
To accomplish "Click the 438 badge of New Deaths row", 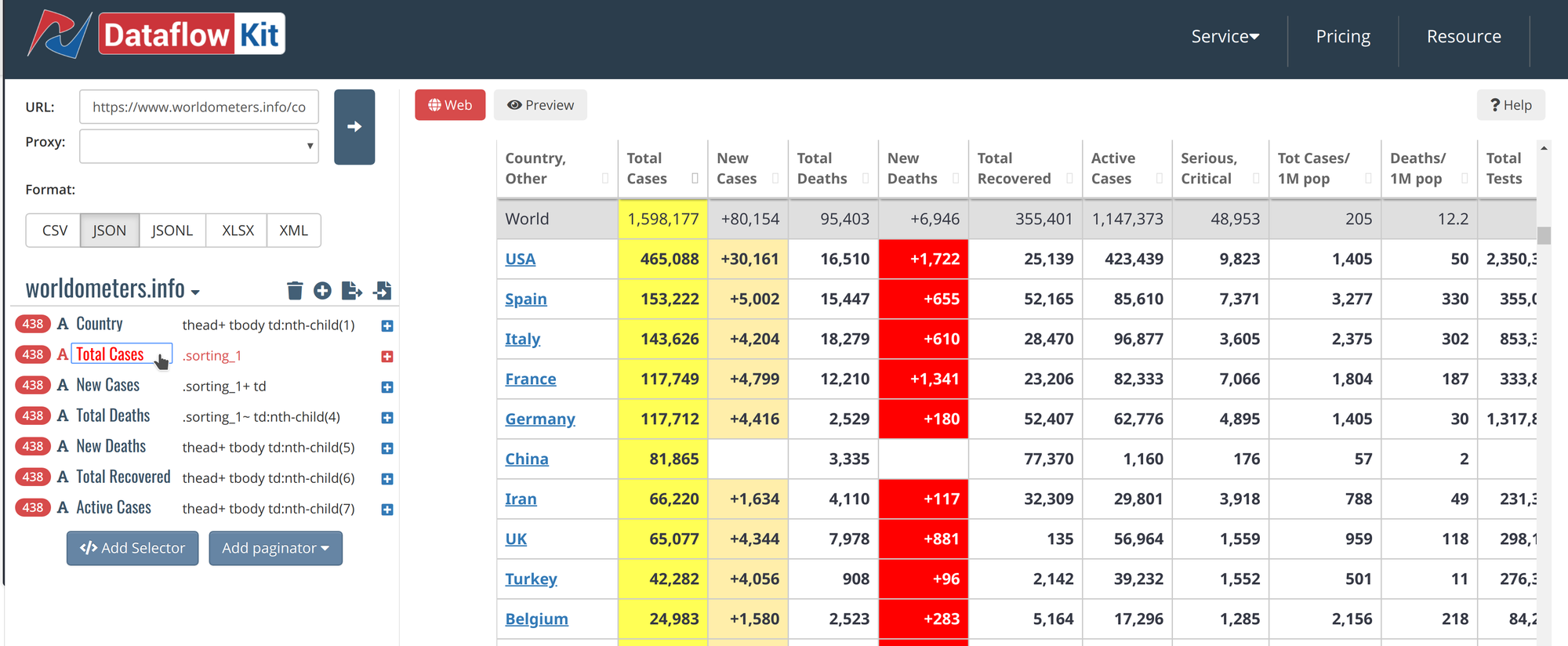I will click(33, 446).
